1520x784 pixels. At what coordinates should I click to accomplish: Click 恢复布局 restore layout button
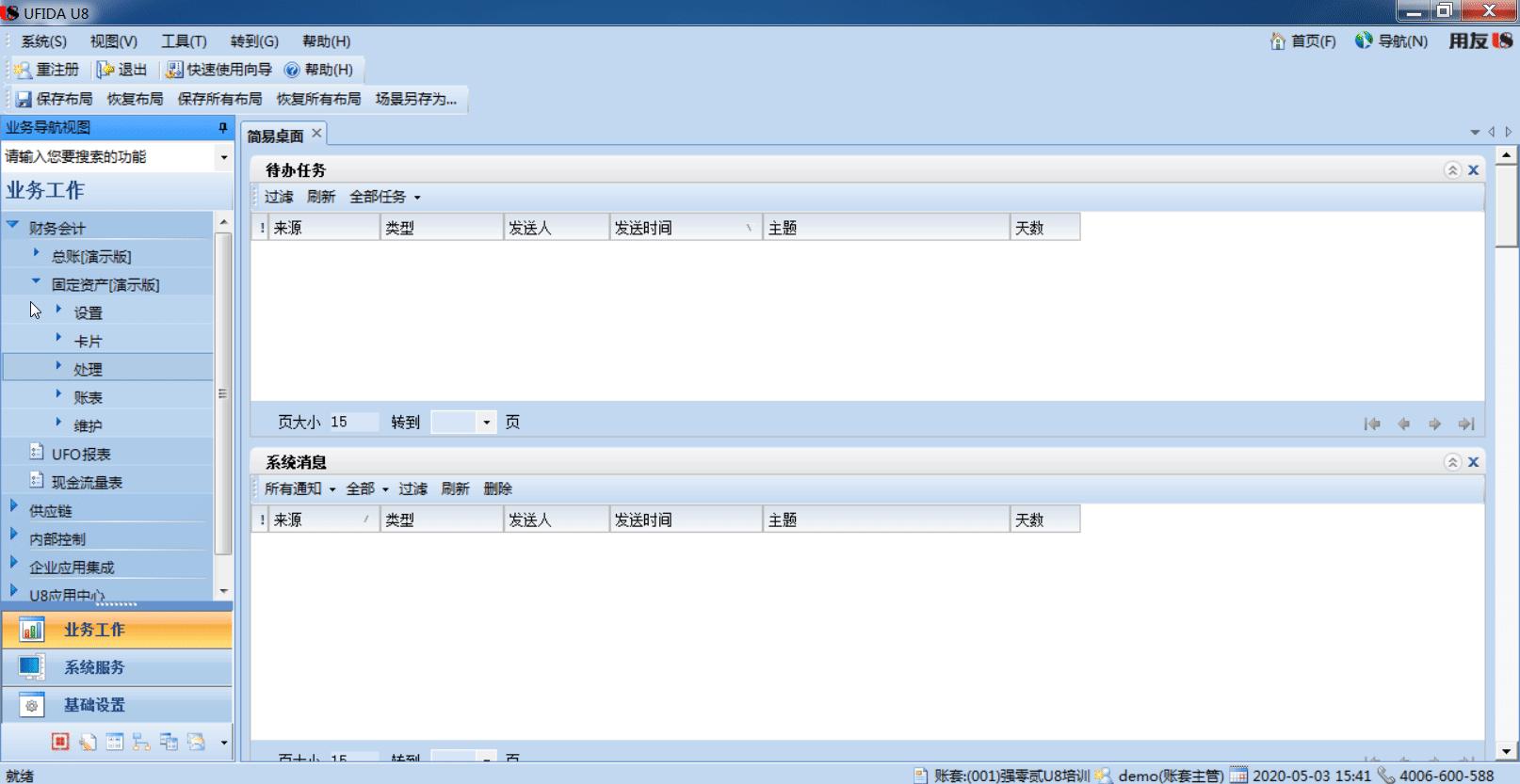point(135,99)
